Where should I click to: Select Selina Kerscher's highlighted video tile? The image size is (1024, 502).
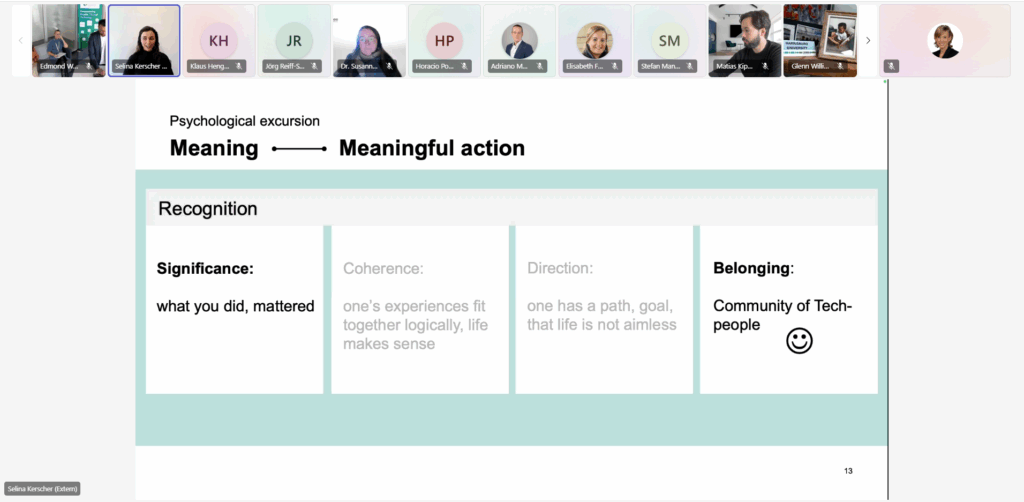144,40
